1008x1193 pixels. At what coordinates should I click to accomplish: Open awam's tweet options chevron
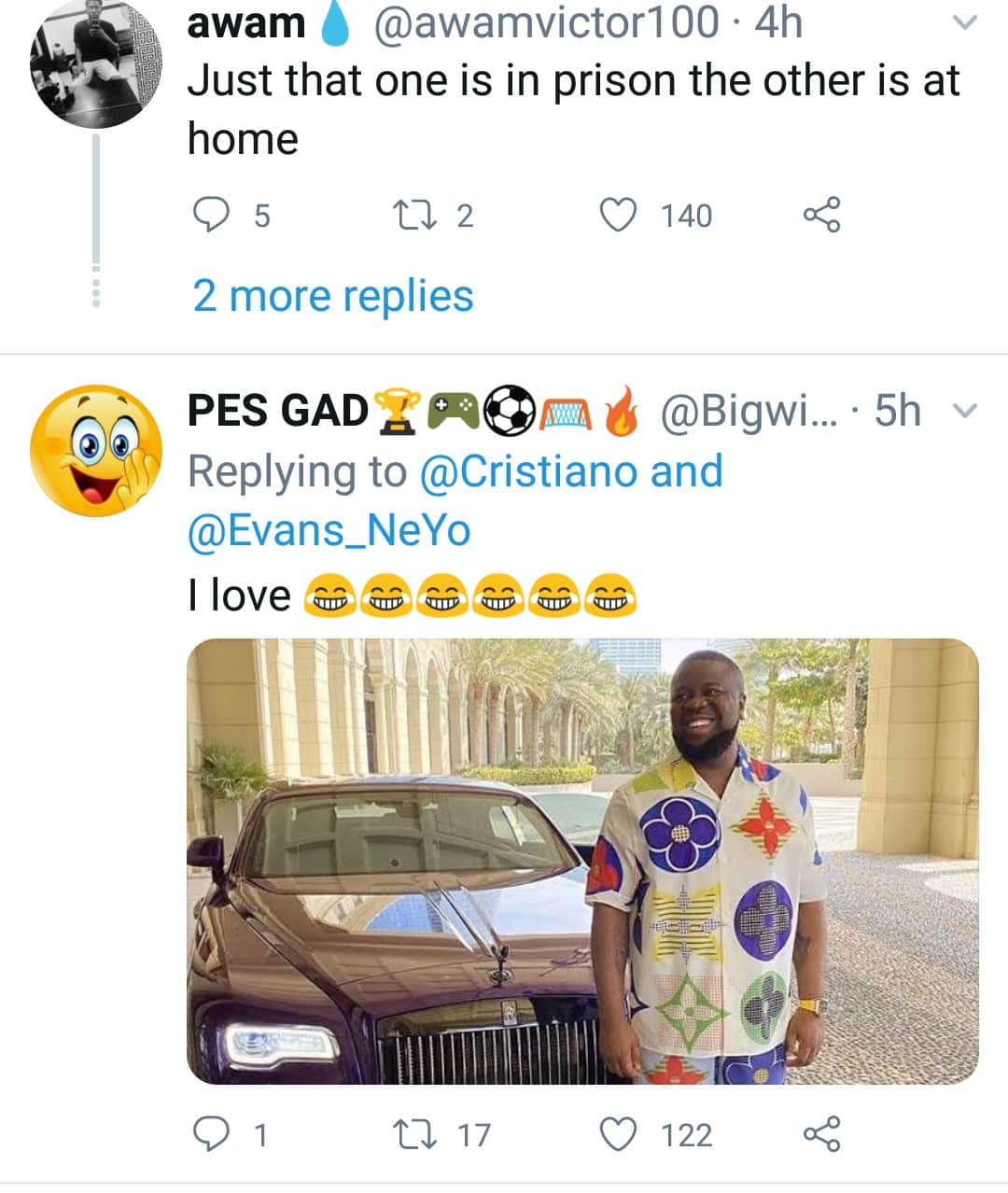click(967, 22)
